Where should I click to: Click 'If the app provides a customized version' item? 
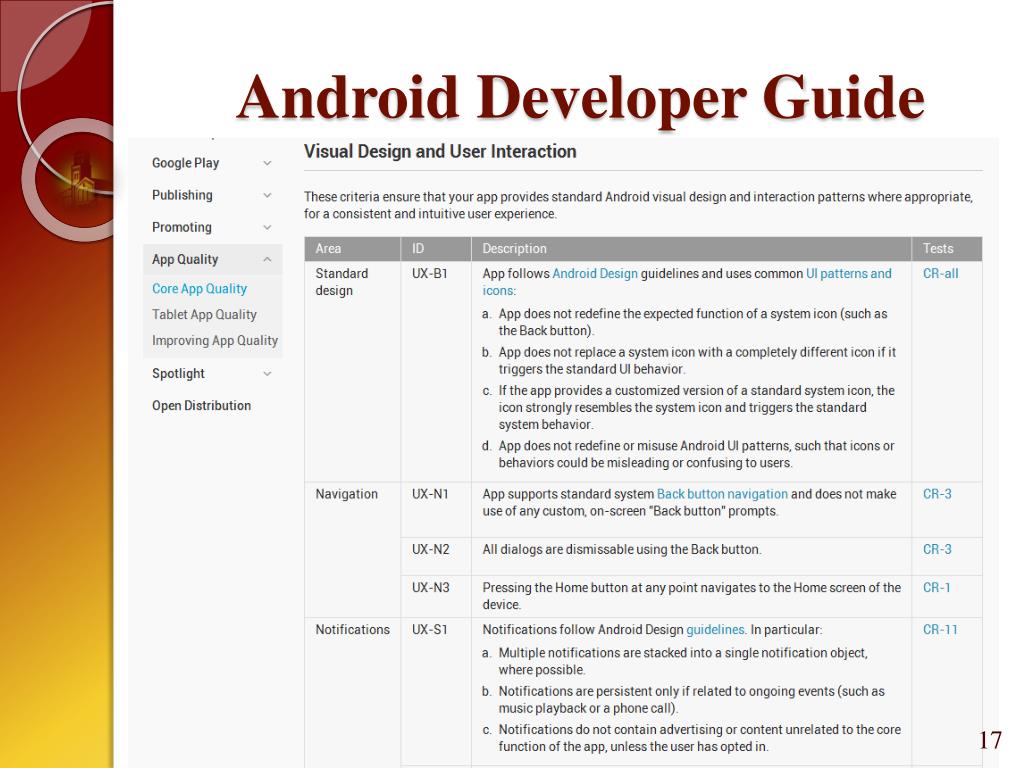click(x=696, y=408)
